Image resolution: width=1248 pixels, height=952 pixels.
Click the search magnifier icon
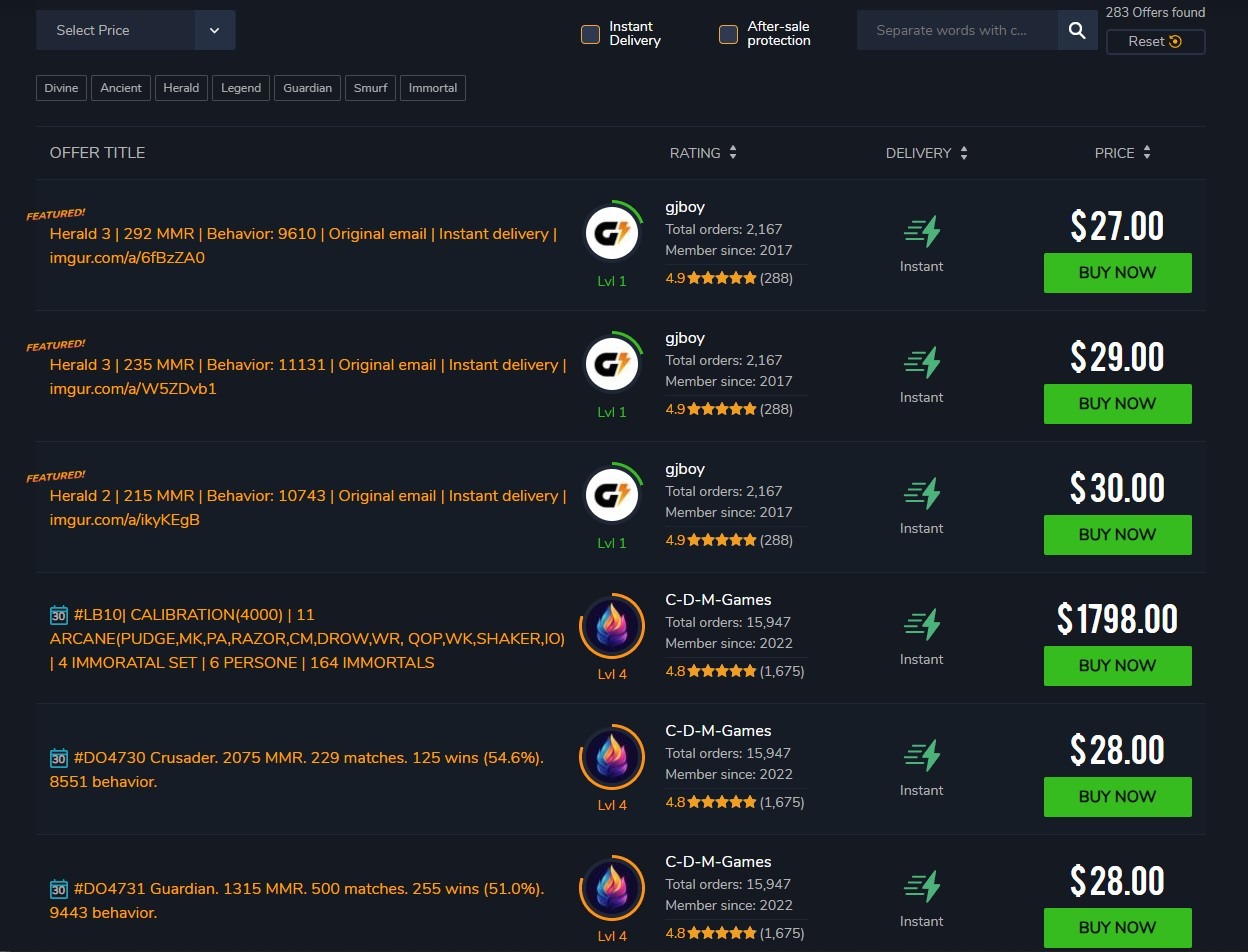coord(1077,31)
